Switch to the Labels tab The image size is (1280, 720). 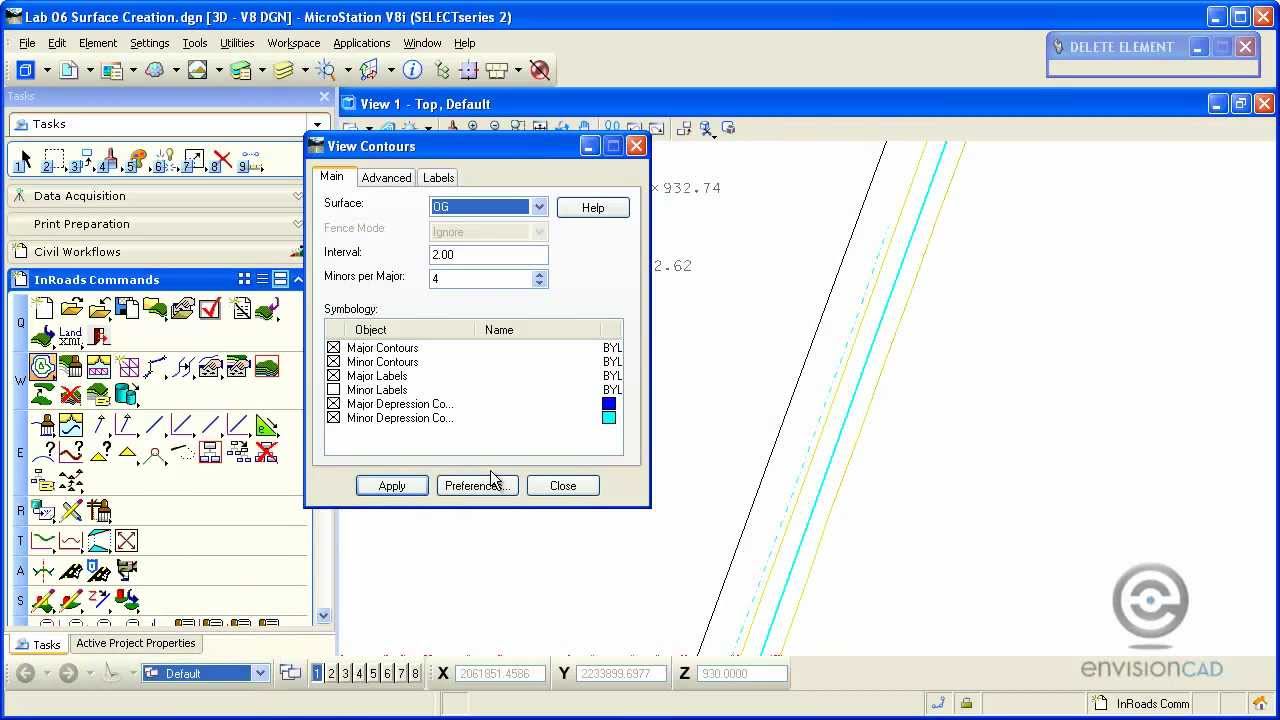pos(438,177)
